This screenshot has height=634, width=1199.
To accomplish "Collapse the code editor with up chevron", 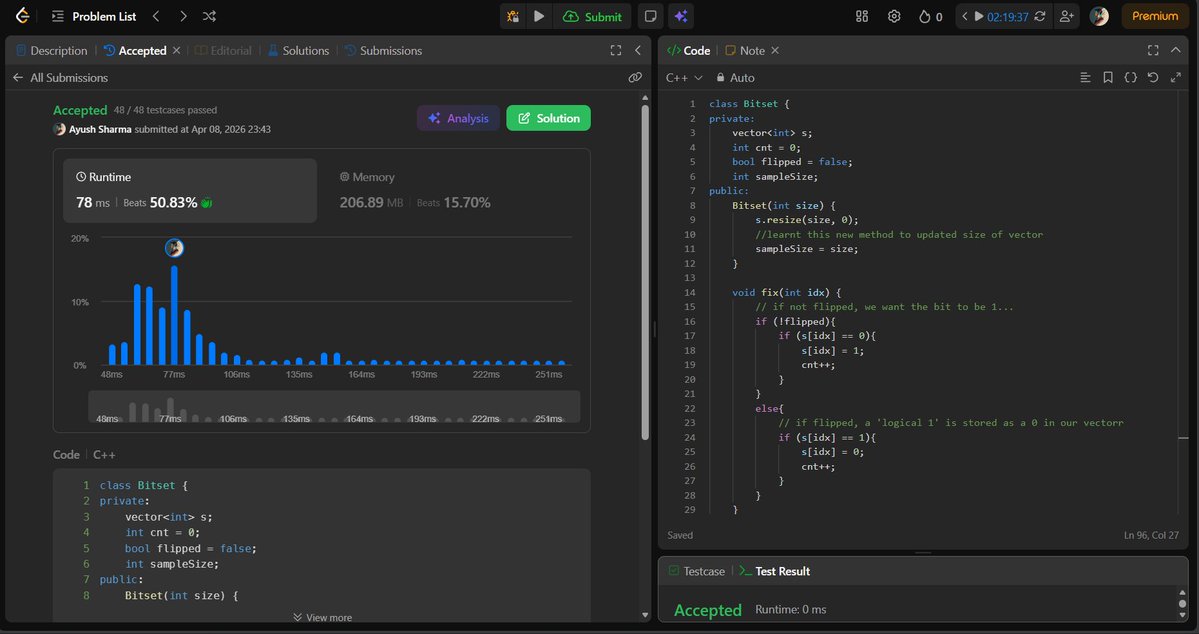I will [1176, 50].
